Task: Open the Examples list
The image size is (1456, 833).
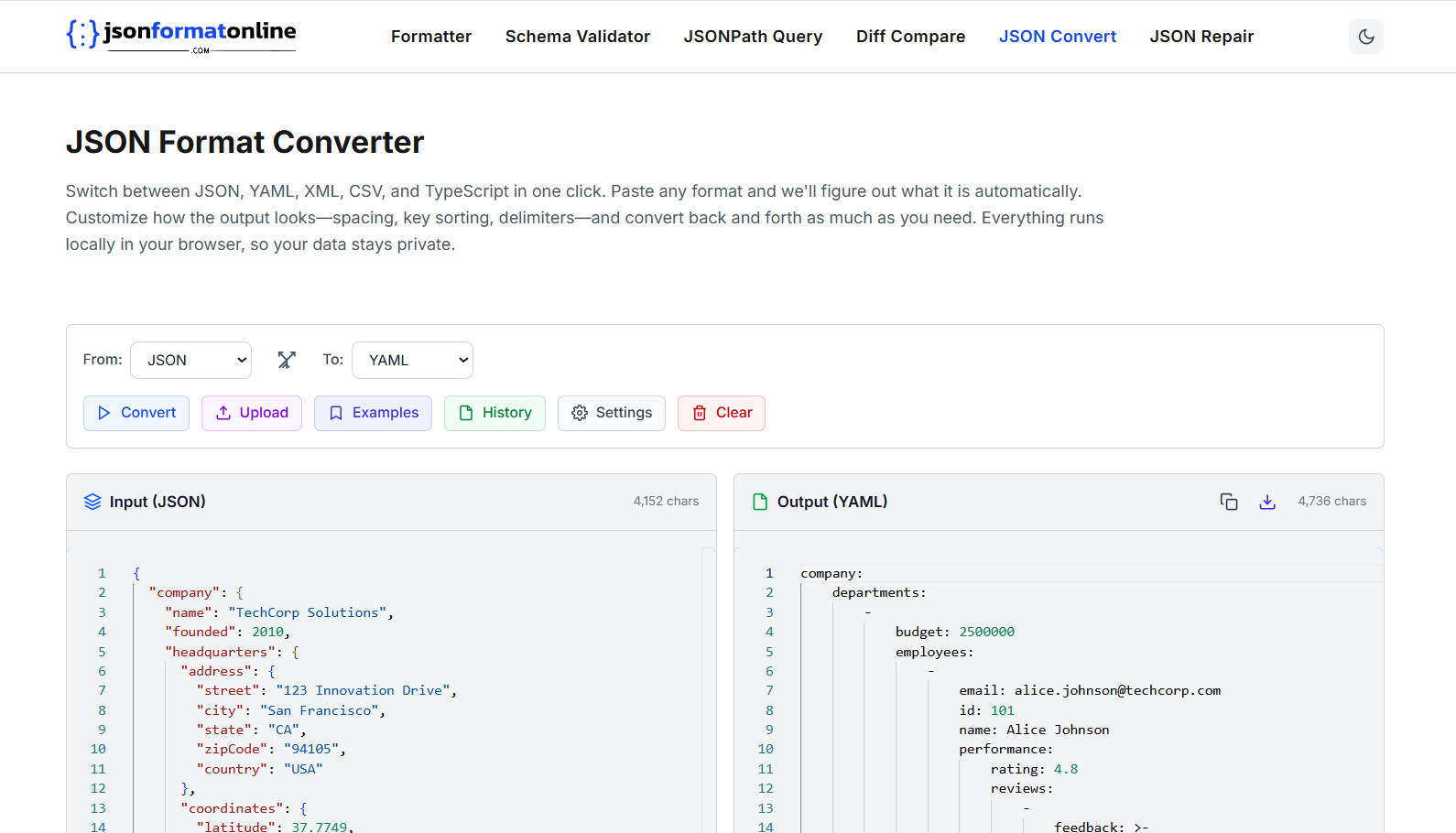Action: [373, 413]
